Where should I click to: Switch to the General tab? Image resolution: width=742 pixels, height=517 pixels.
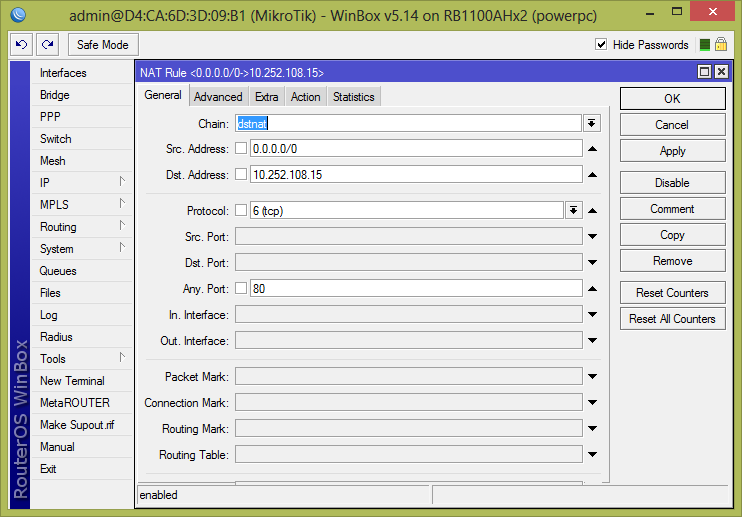163,96
